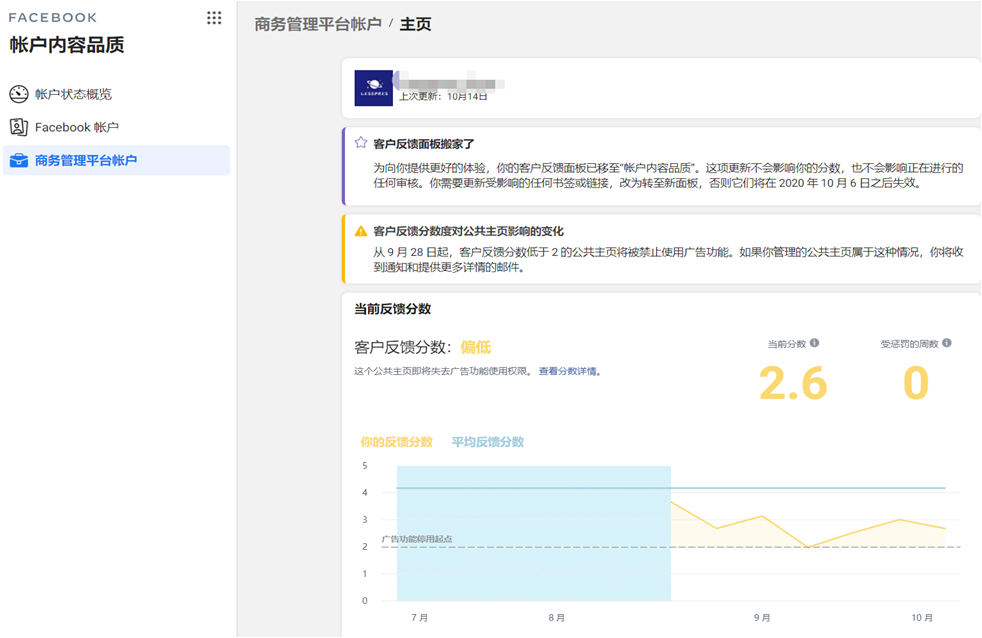Click the info icon next to 受惩罚的周数
This screenshot has width=982, height=638.
tap(947, 342)
